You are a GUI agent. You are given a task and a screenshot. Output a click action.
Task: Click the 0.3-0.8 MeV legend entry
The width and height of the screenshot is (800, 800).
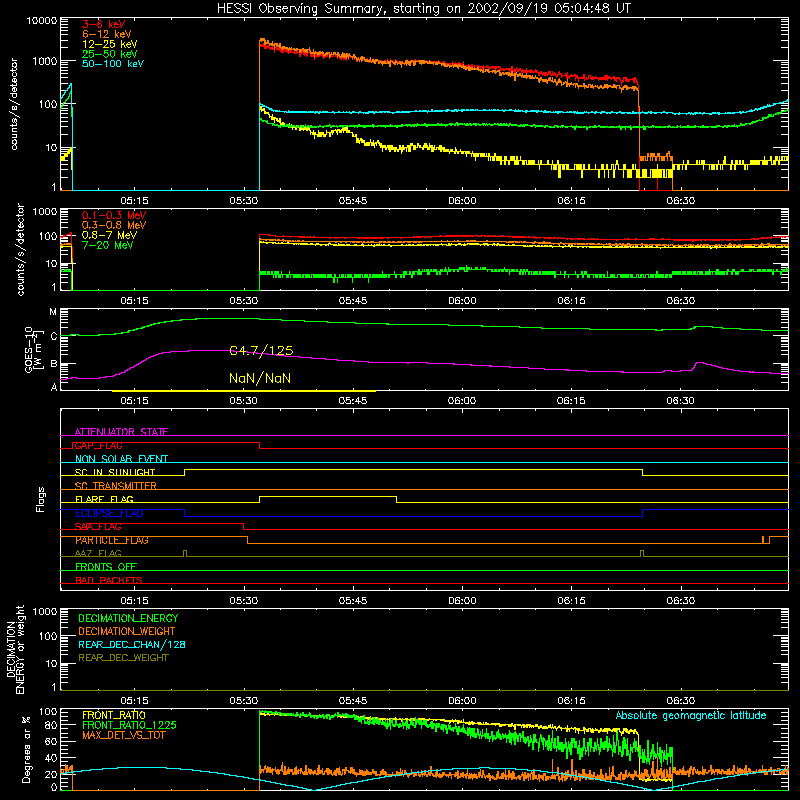114,225
